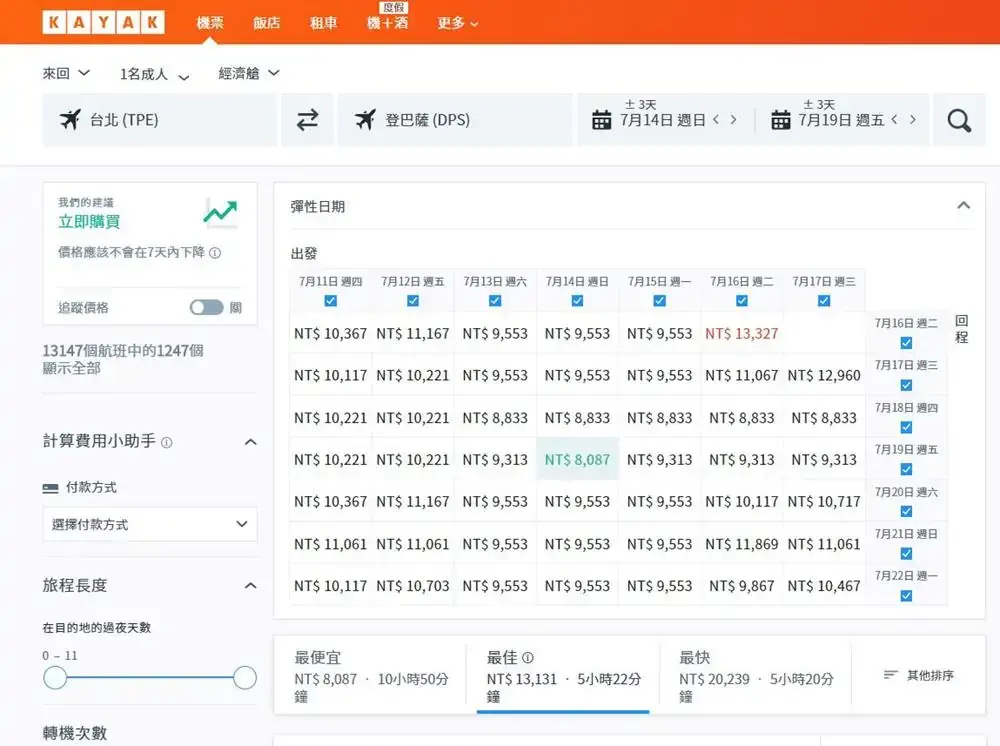This screenshot has width=1000, height=746.
Task: Uncheck the 7月19日 週五 return checkbox
Action: (x=906, y=469)
